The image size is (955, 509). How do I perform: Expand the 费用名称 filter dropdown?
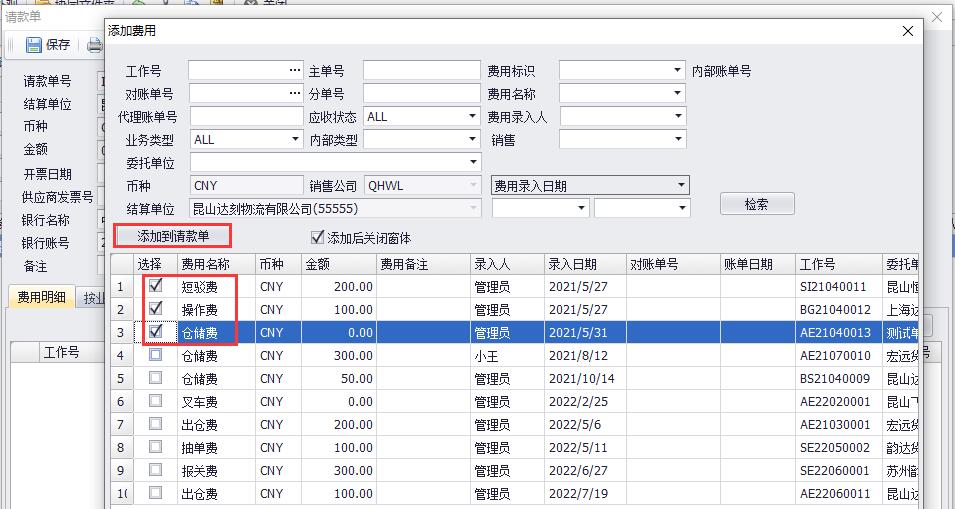(x=678, y=94)
